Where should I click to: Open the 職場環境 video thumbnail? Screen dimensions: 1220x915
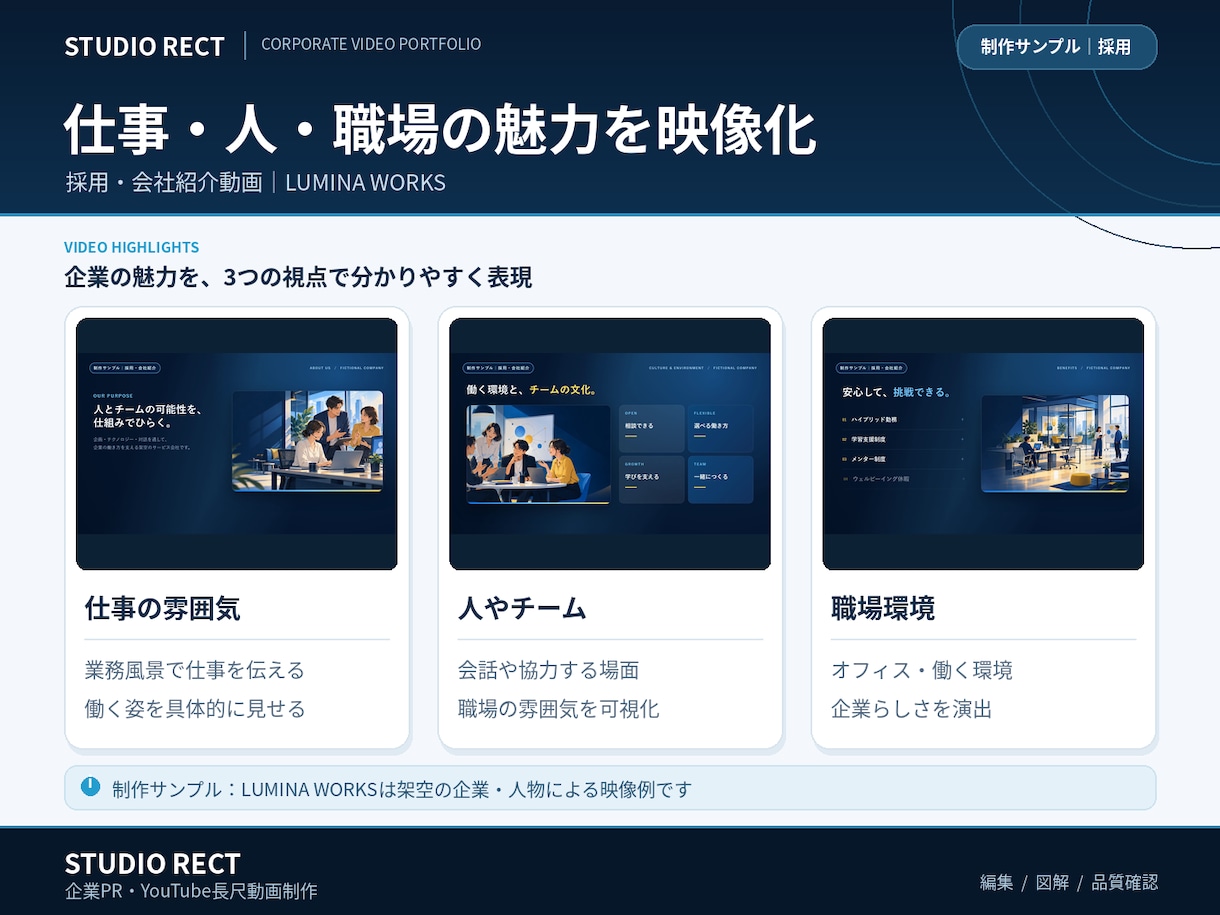tap(983, 444)
